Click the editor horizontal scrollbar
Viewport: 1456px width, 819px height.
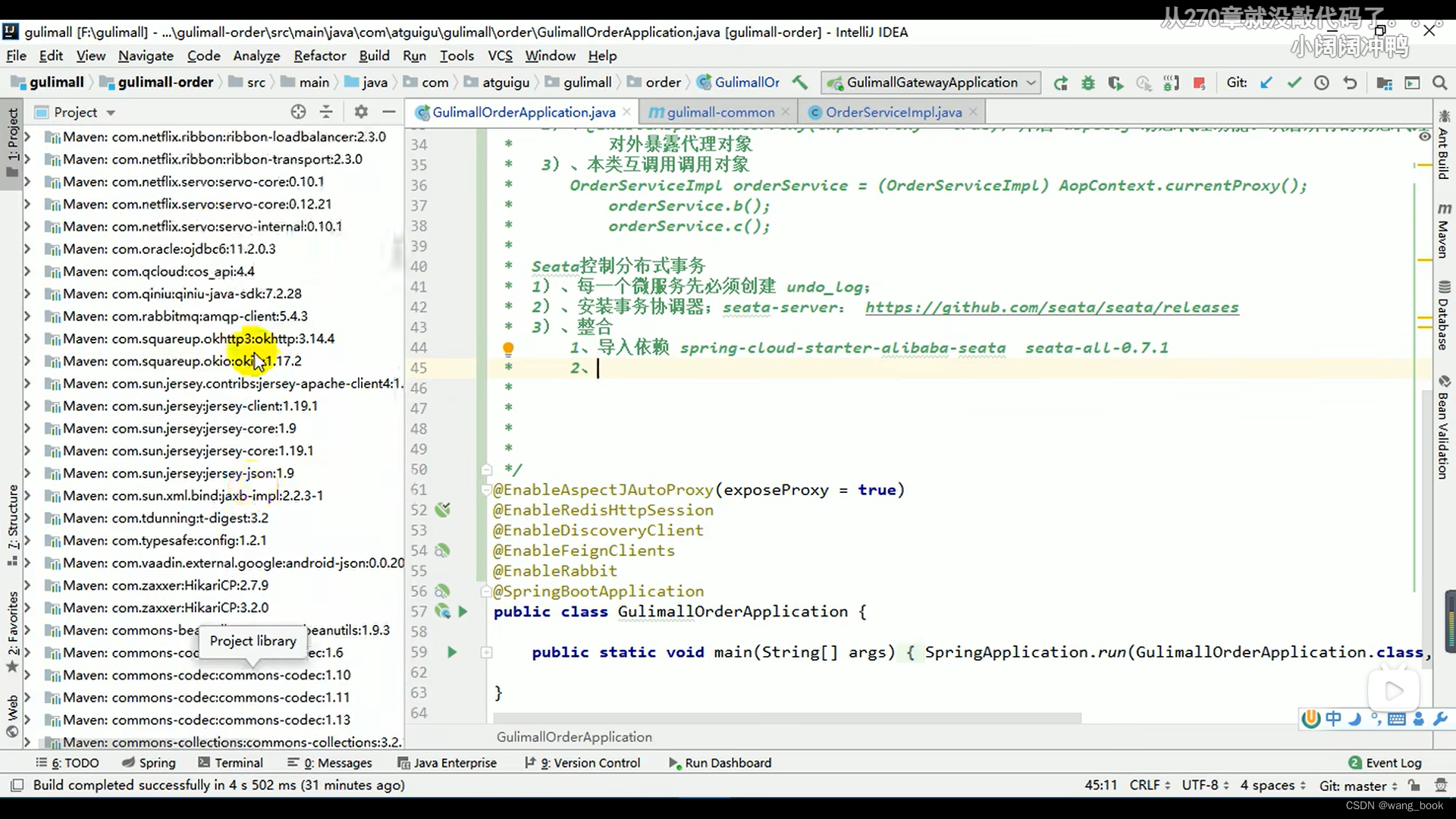787,717
